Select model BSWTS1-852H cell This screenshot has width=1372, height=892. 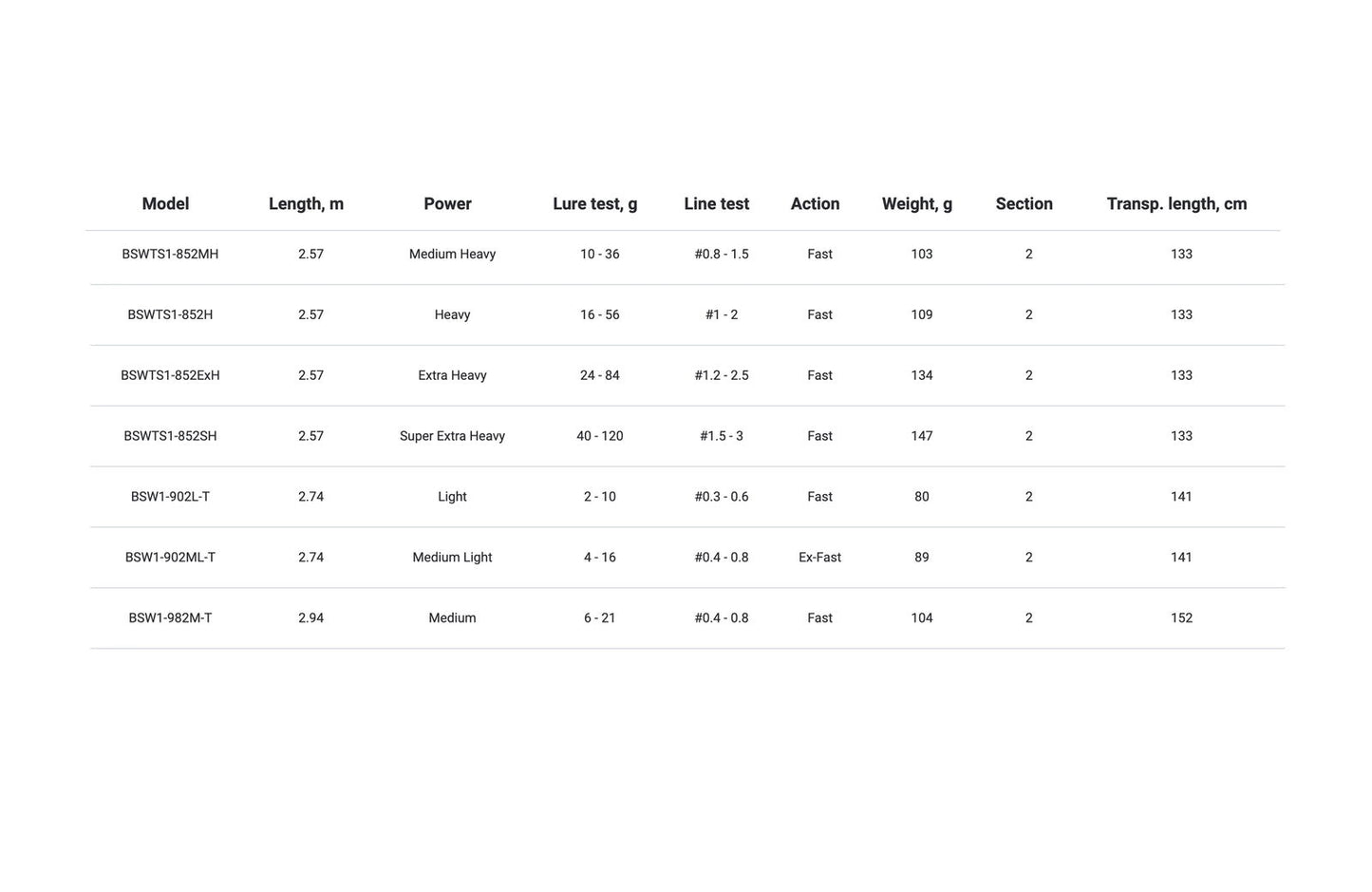170,315
